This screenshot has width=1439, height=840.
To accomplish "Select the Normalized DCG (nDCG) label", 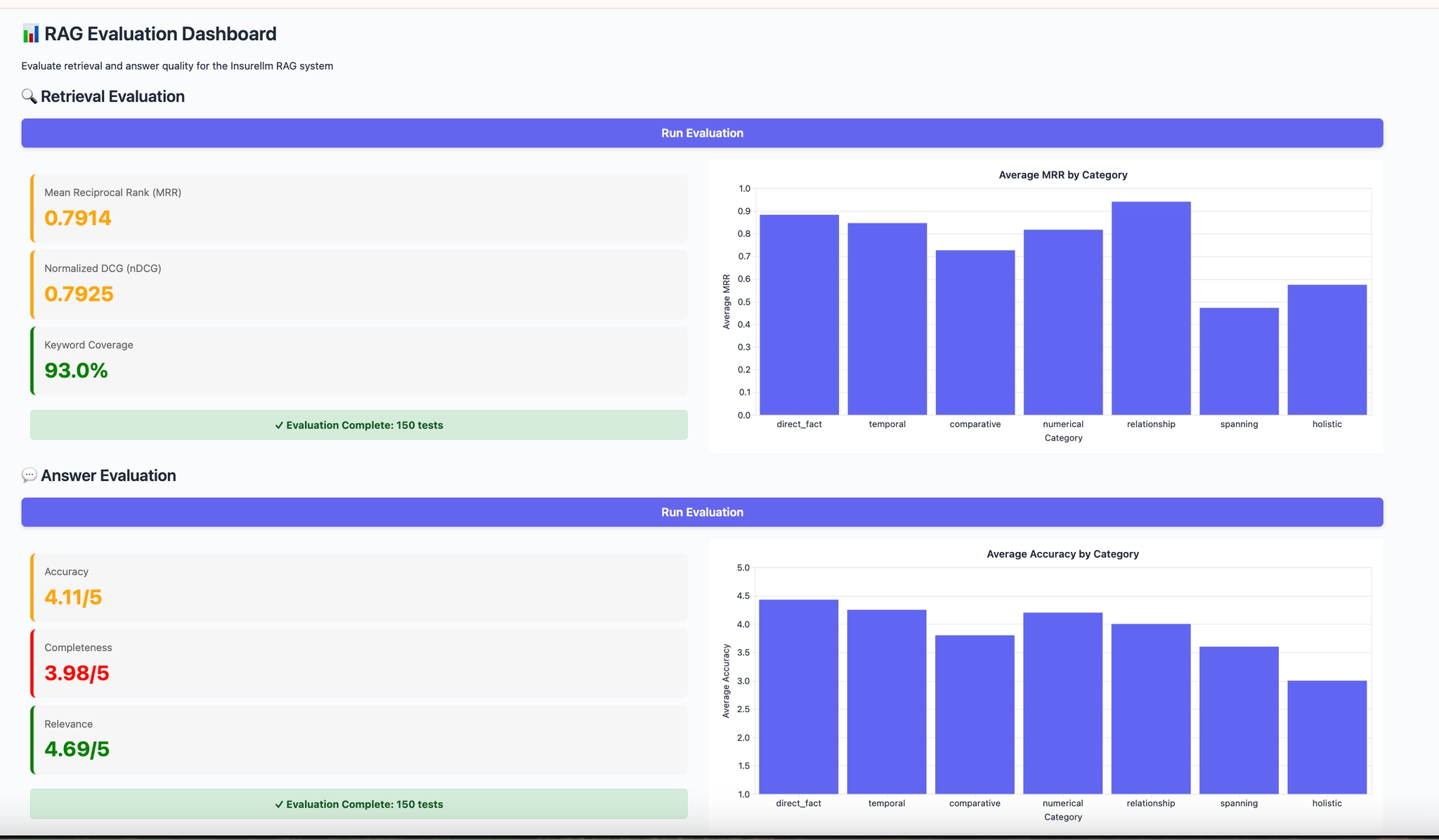I will click(x=103, y=268).
